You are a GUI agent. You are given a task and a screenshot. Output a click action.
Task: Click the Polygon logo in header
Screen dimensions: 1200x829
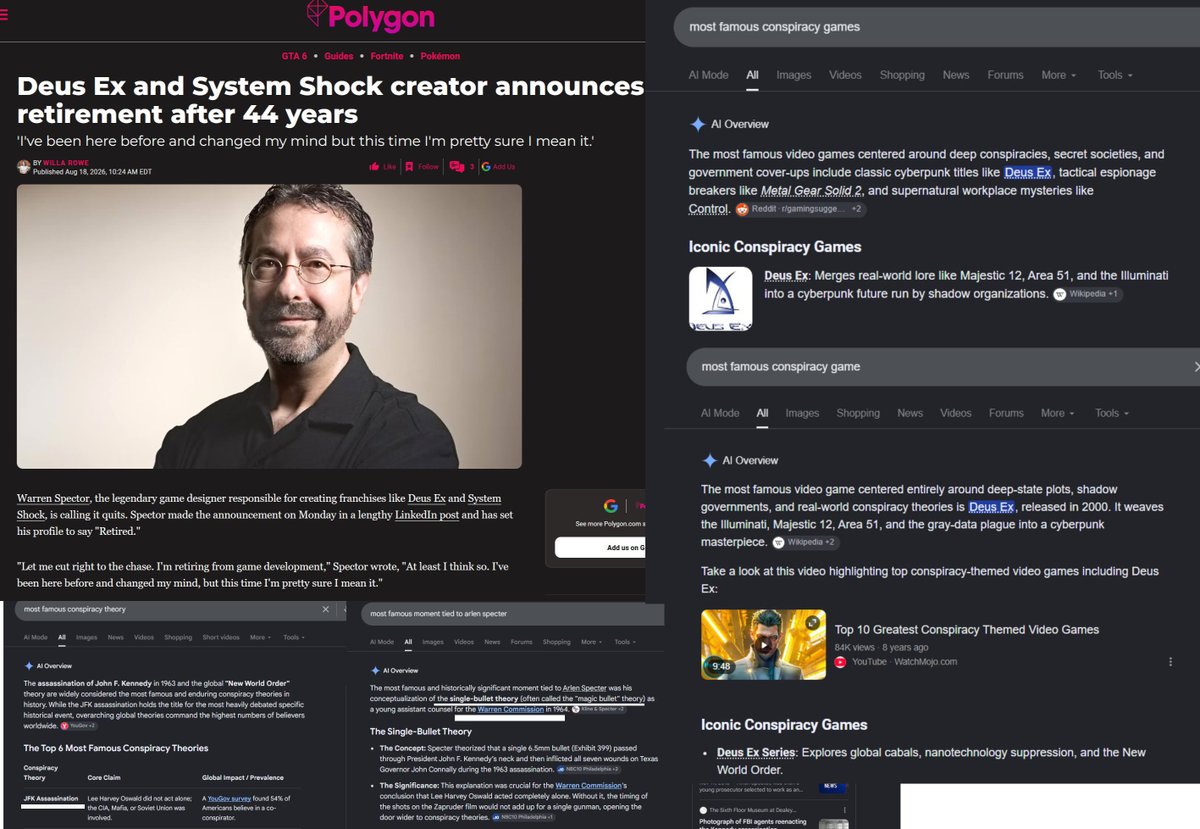370,17
